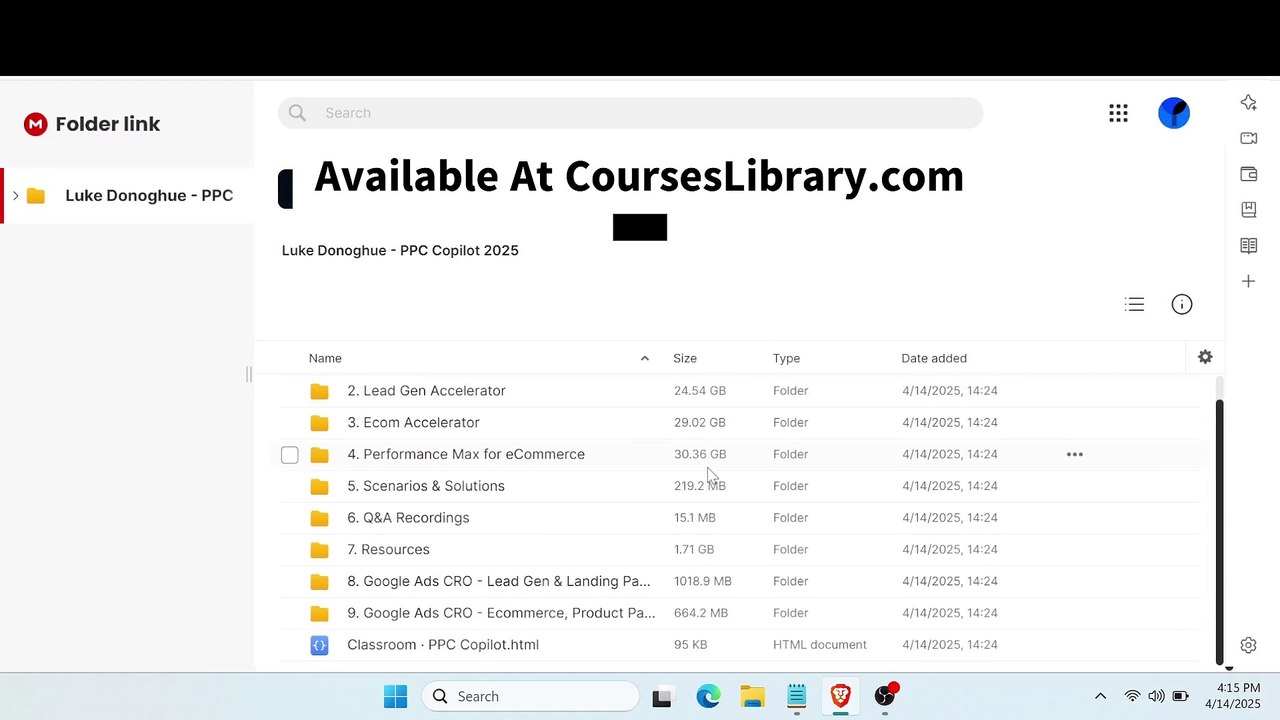This screenshot has width=1280, height=720.
Task: Open column settings gear icon
Action: pos(1205,357)
